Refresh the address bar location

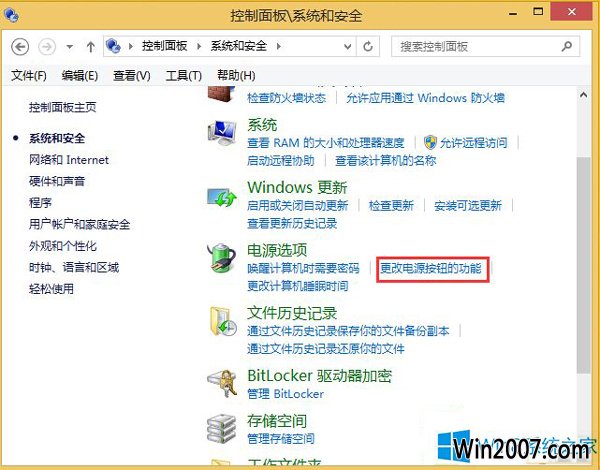[368, 47]
